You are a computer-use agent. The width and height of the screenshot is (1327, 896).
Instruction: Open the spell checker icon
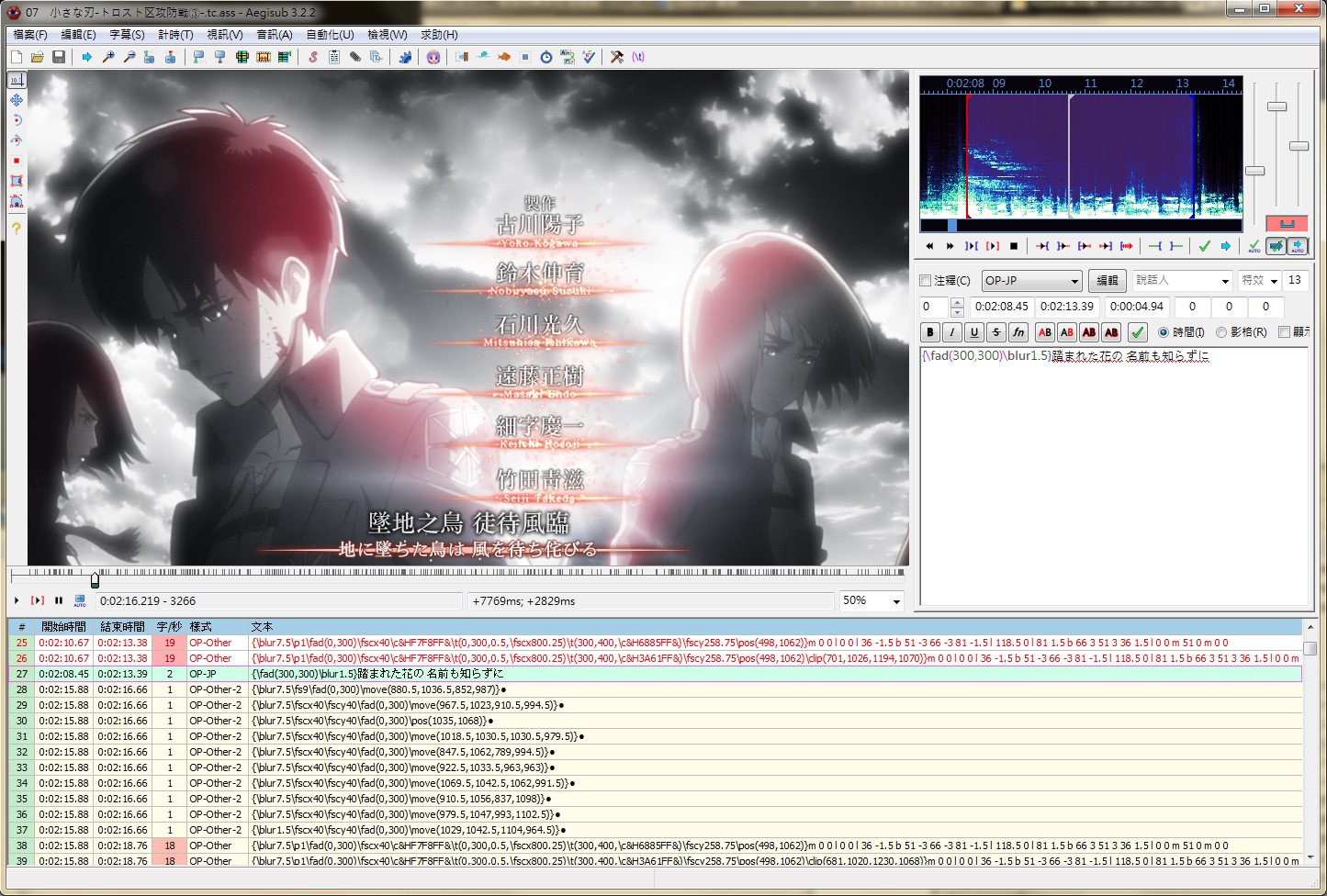click(589, 57)
